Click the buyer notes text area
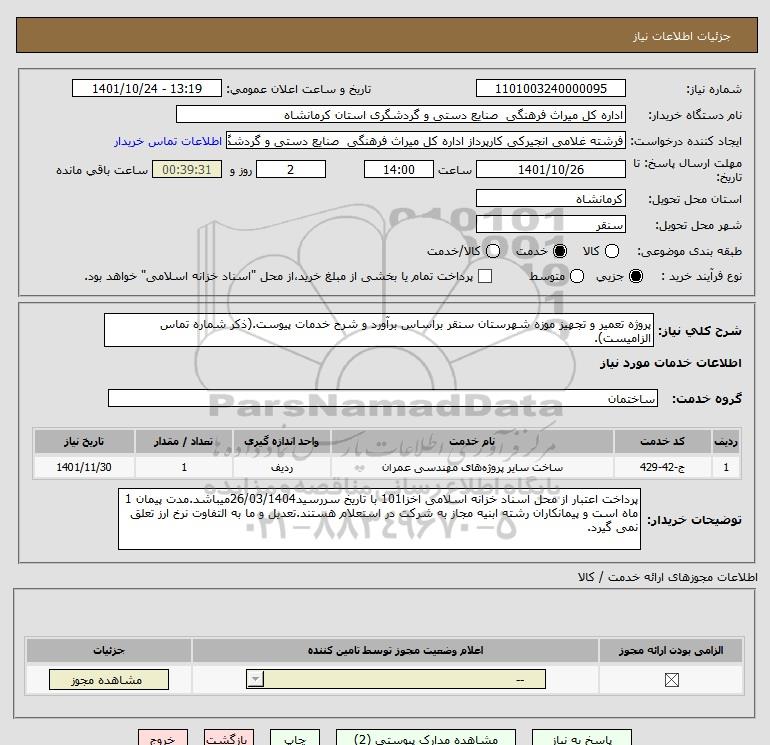The height and width of the screenshot is (745, 770). coord(379,519)
